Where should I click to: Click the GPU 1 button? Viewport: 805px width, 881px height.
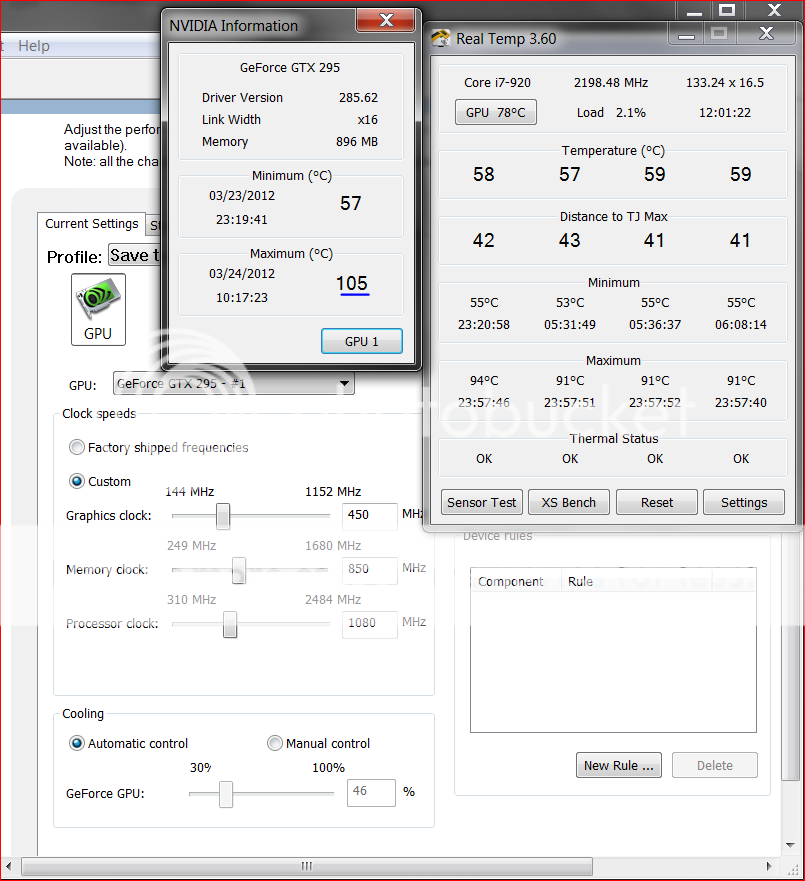(361, 341)
